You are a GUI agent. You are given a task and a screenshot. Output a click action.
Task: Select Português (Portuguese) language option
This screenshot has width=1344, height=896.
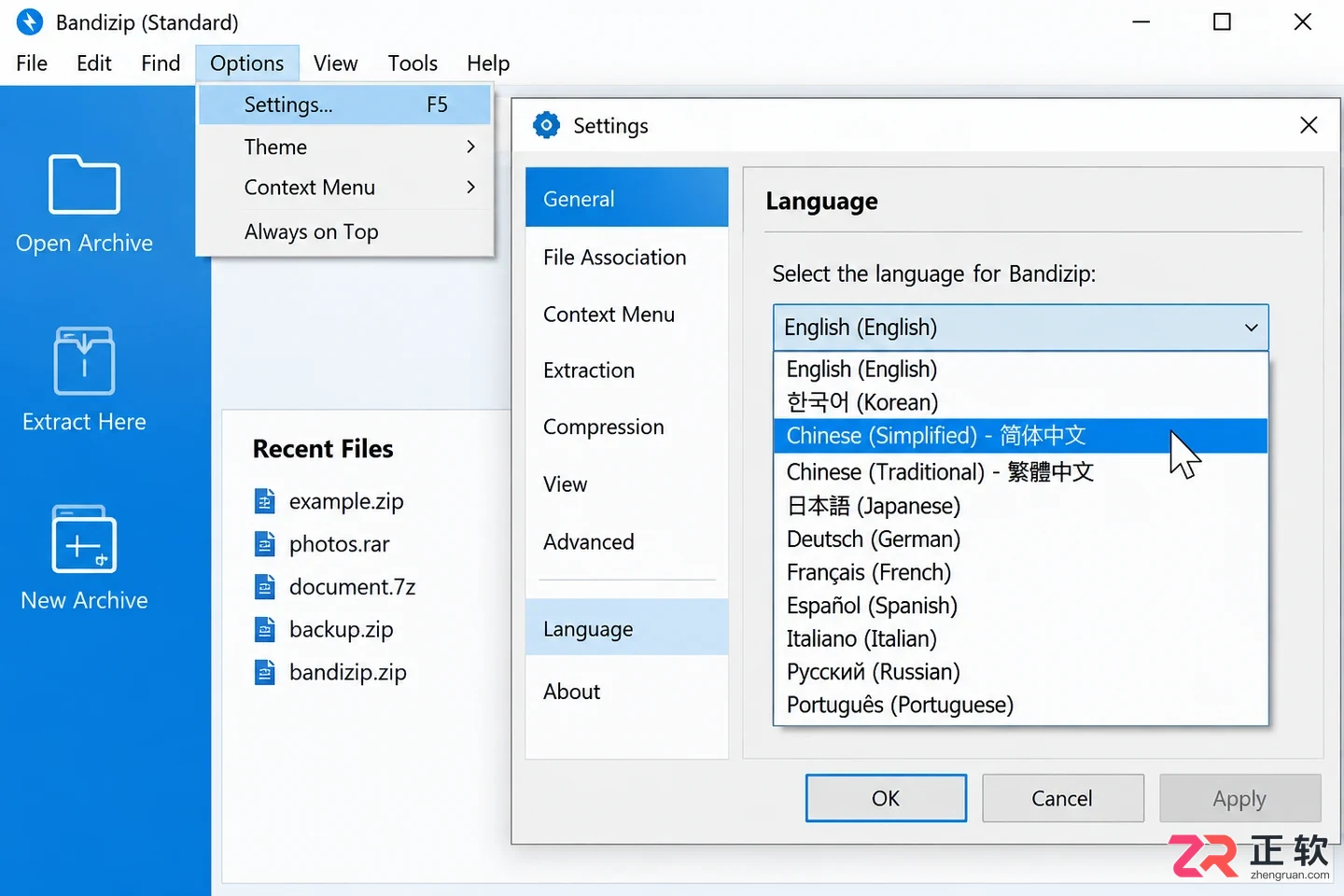(x=1020, y=705)
